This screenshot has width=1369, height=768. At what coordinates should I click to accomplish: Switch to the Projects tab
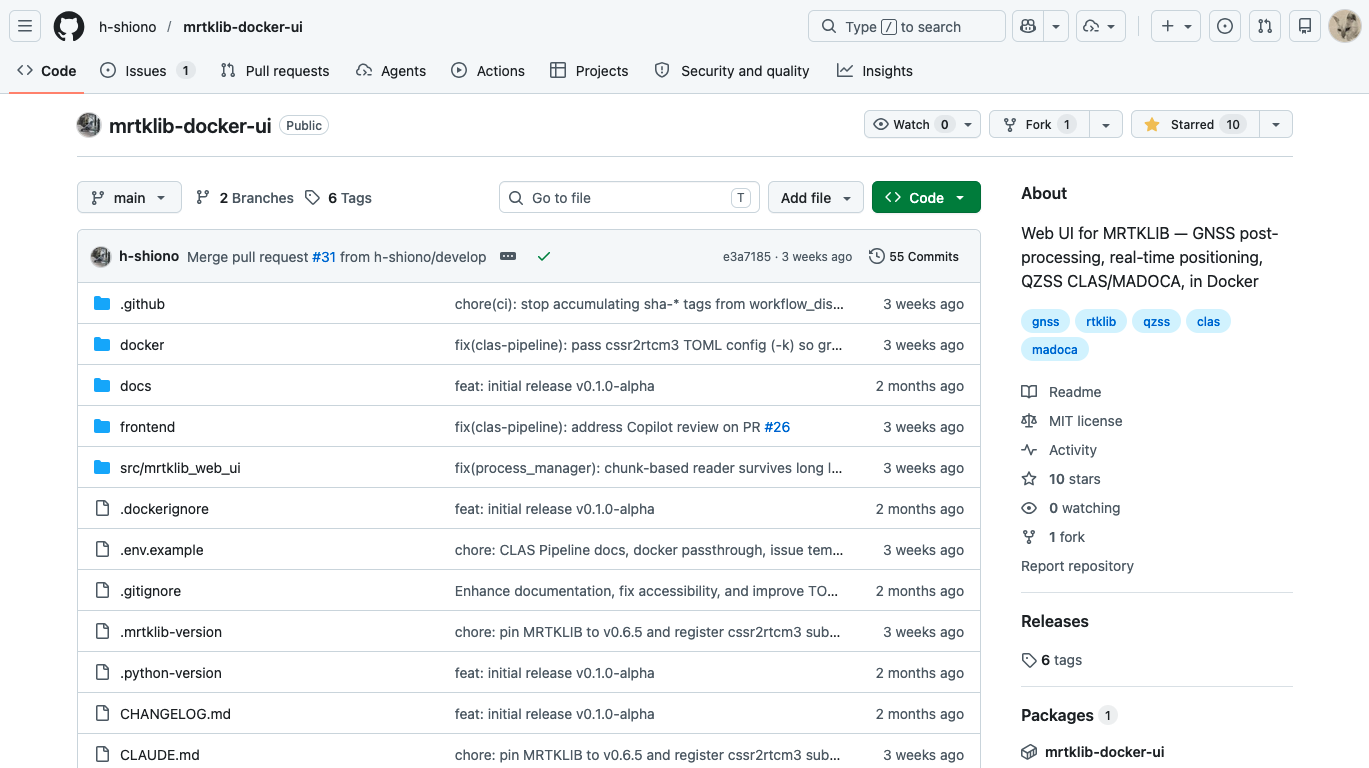589,71
